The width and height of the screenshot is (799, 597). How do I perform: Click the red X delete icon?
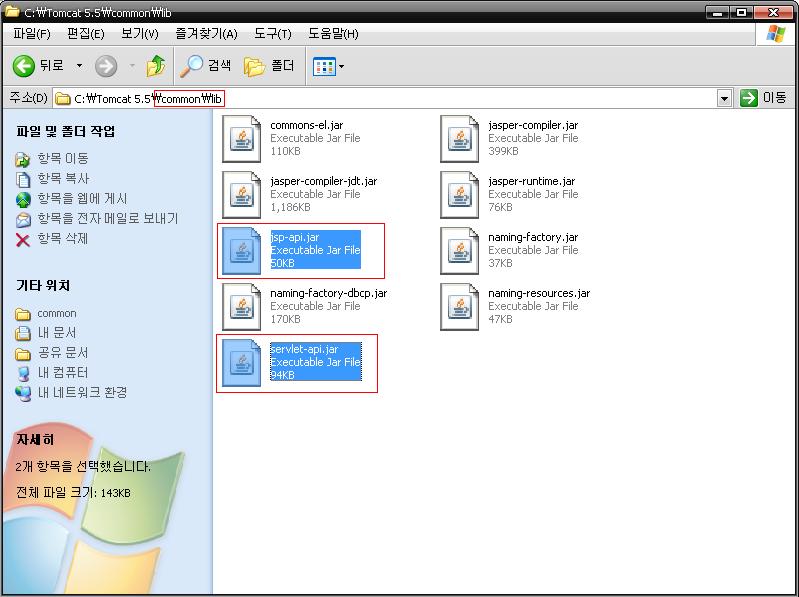point(23,239)
